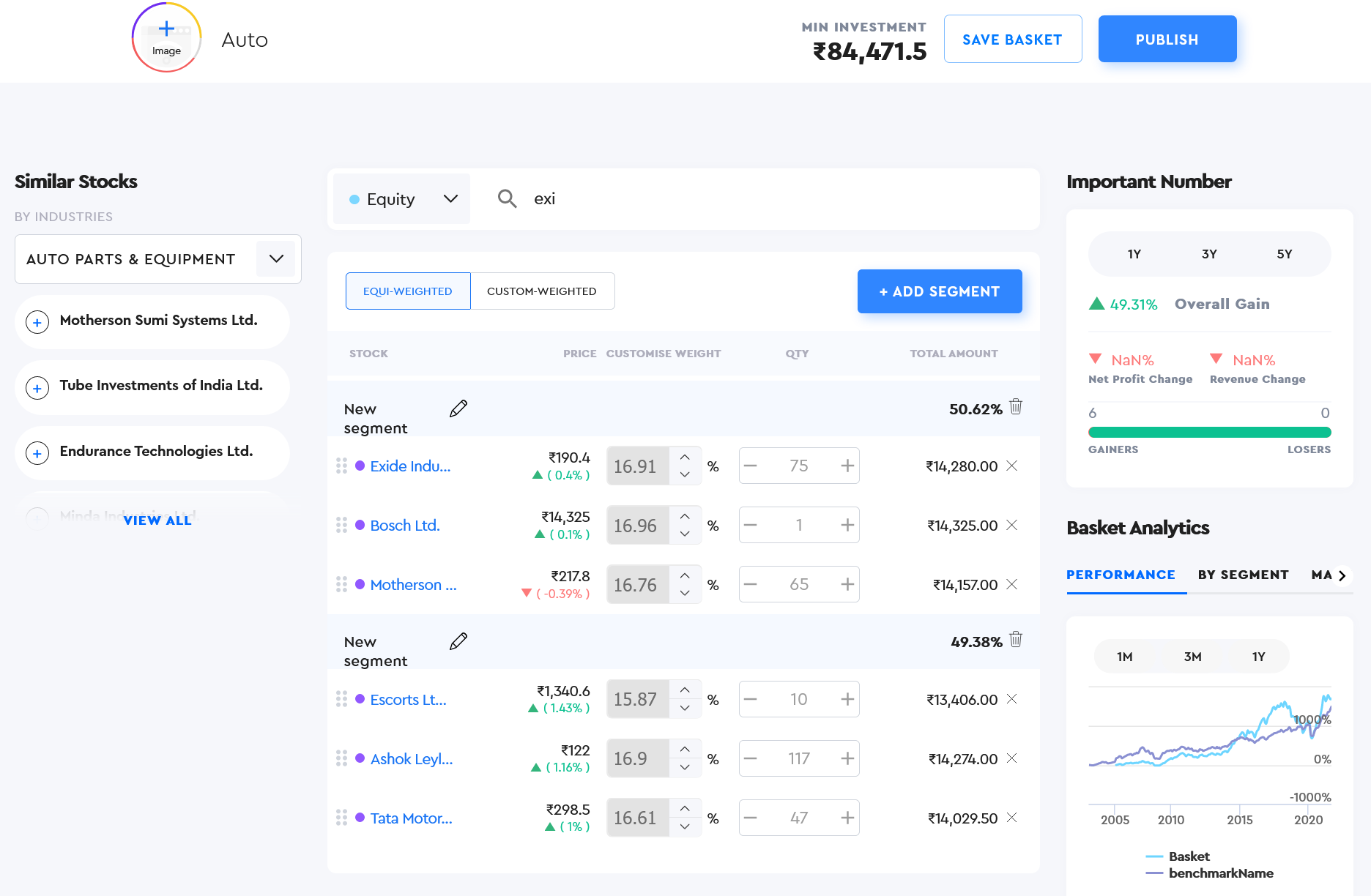Add Tube Investments of India plus icon
This screenshot has width=1371, height=896.
(37, 387)
